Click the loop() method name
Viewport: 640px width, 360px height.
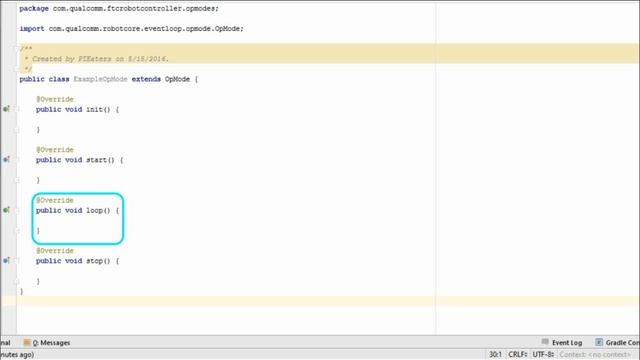[x=94, y=210]
